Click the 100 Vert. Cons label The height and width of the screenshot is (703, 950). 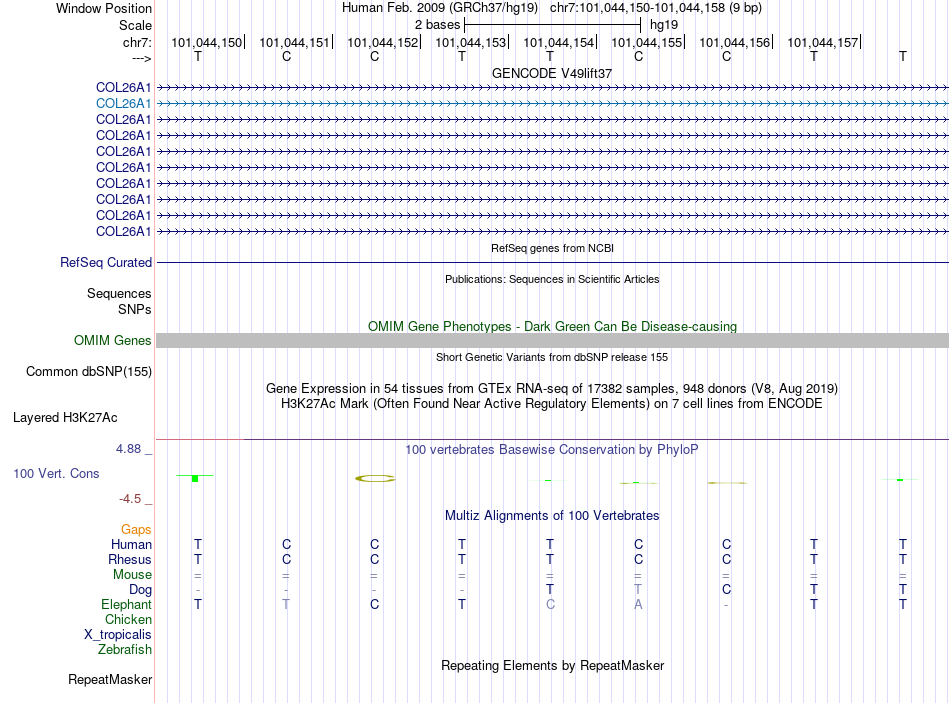[56, 473]
